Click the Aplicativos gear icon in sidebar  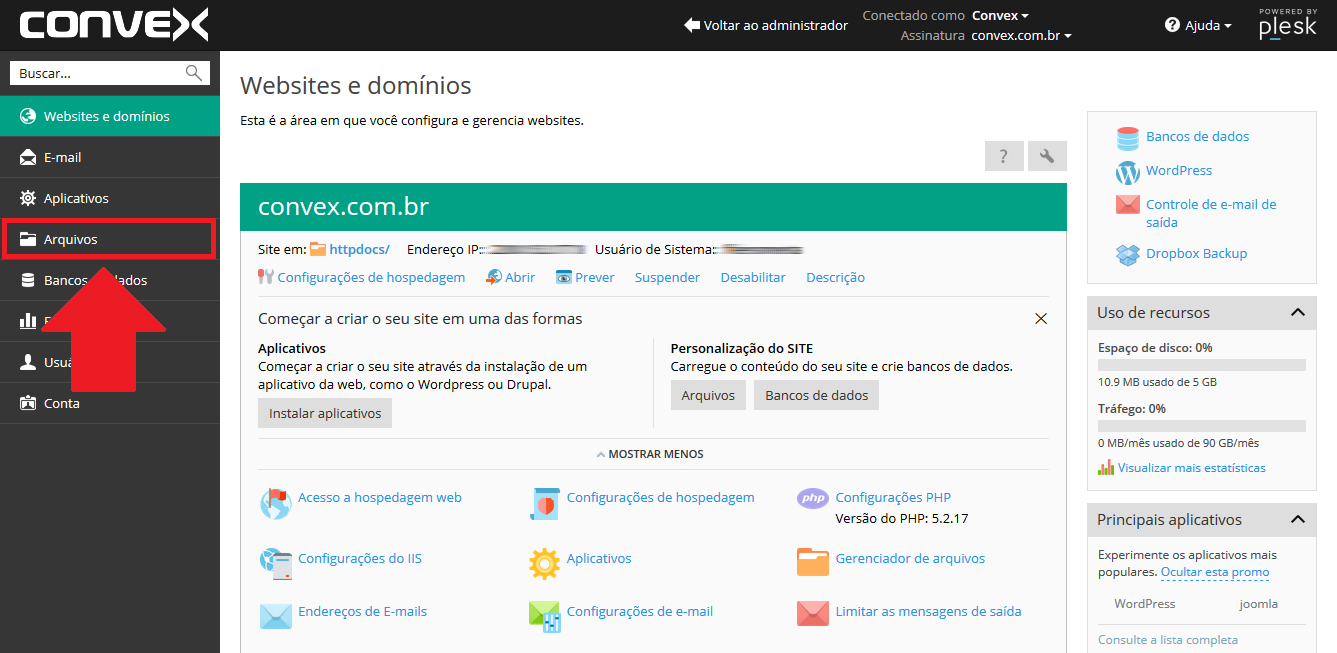pyautogui.click(x=28, y=198)
